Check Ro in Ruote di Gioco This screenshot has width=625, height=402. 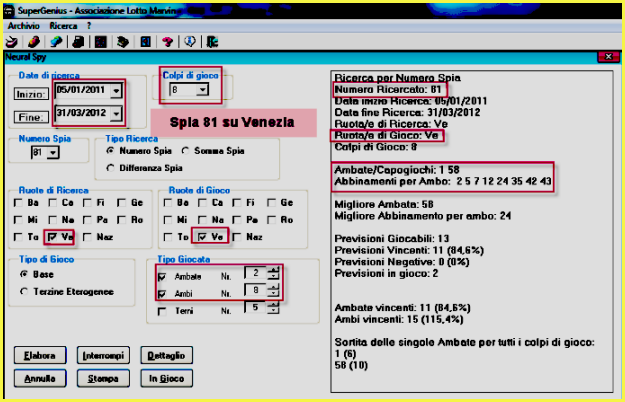click(271, 220)
